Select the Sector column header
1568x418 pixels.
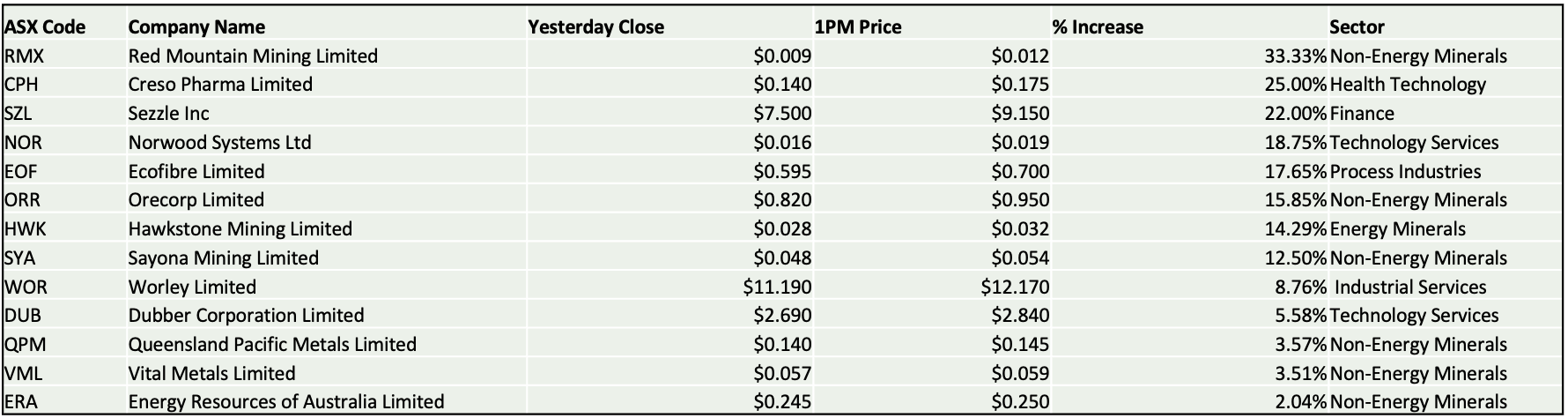tap(1357, 27)
